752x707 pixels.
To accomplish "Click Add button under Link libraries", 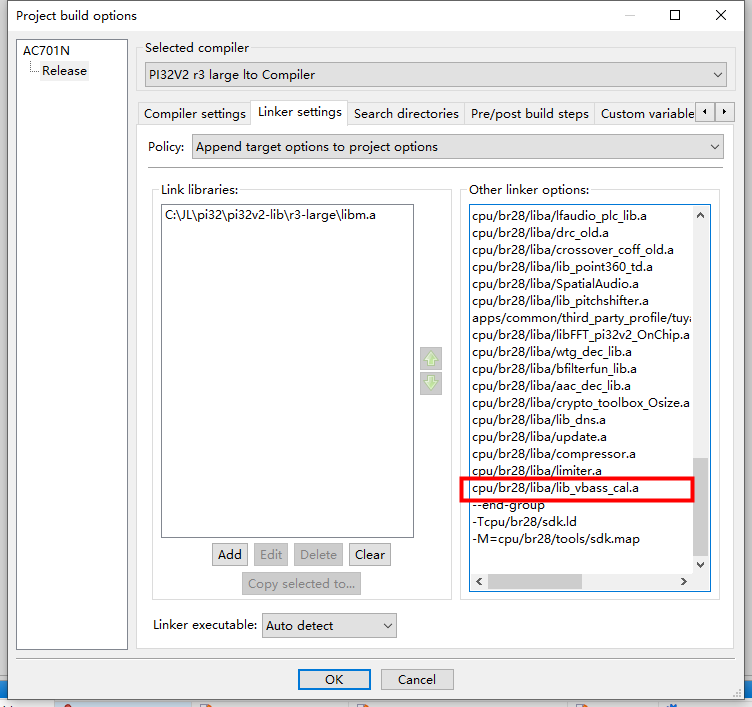I will tap(230, 554).
